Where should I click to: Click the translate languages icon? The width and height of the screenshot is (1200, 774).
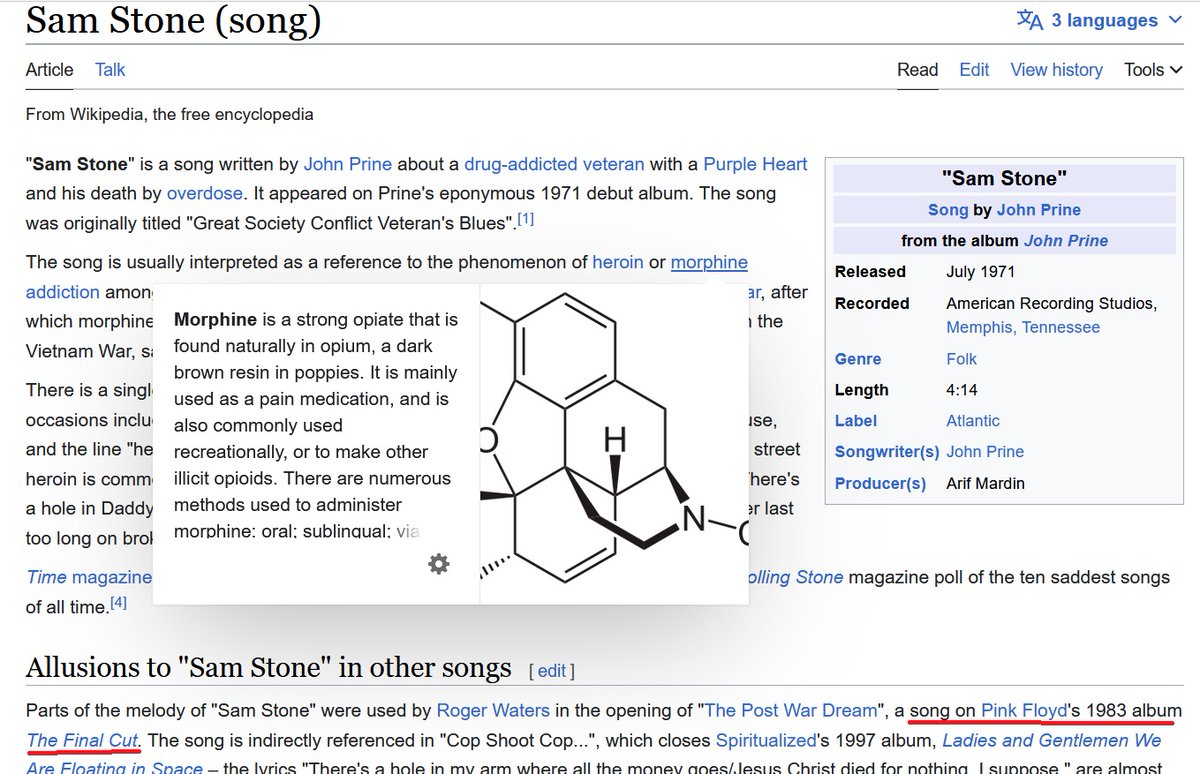click(1030, 20)
